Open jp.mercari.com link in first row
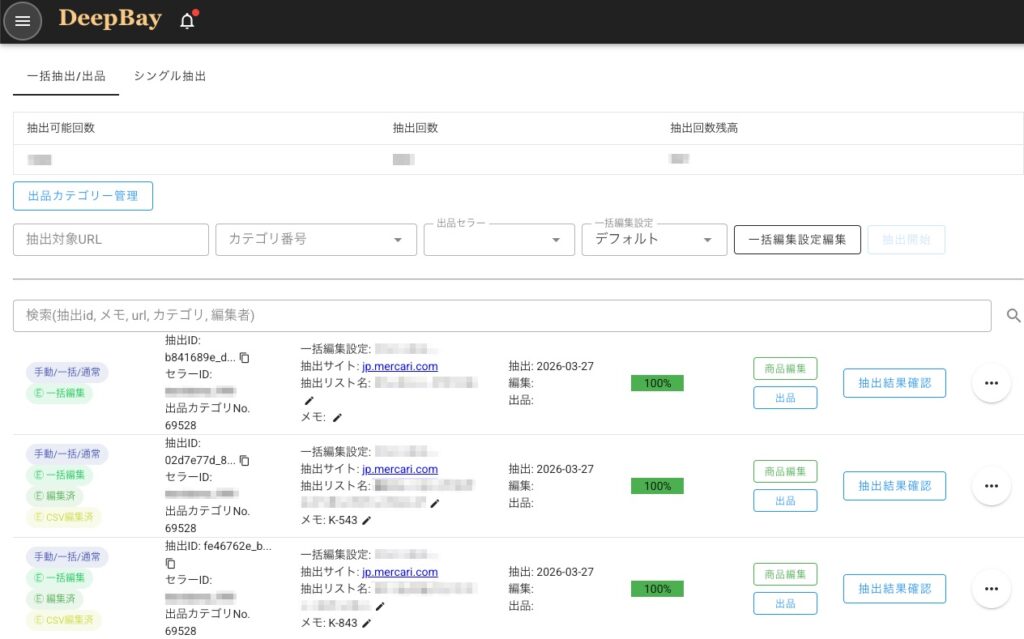 (399, 366)
